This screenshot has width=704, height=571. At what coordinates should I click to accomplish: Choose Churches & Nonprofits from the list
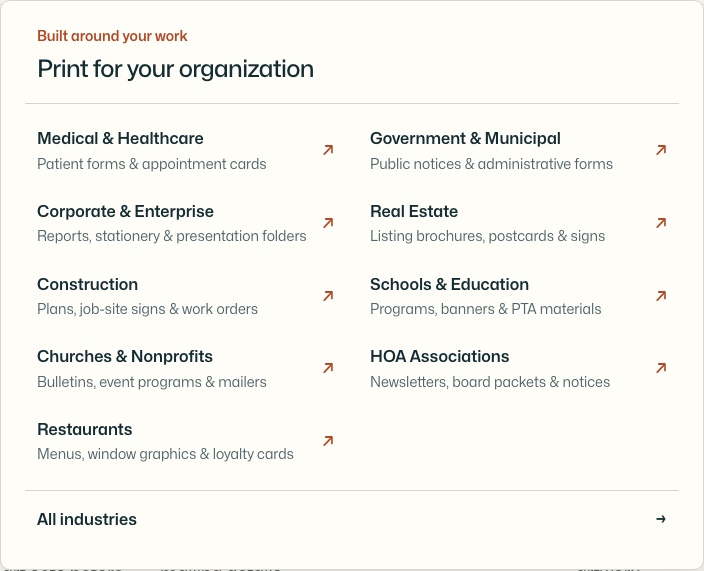click(x=185, y=369)
